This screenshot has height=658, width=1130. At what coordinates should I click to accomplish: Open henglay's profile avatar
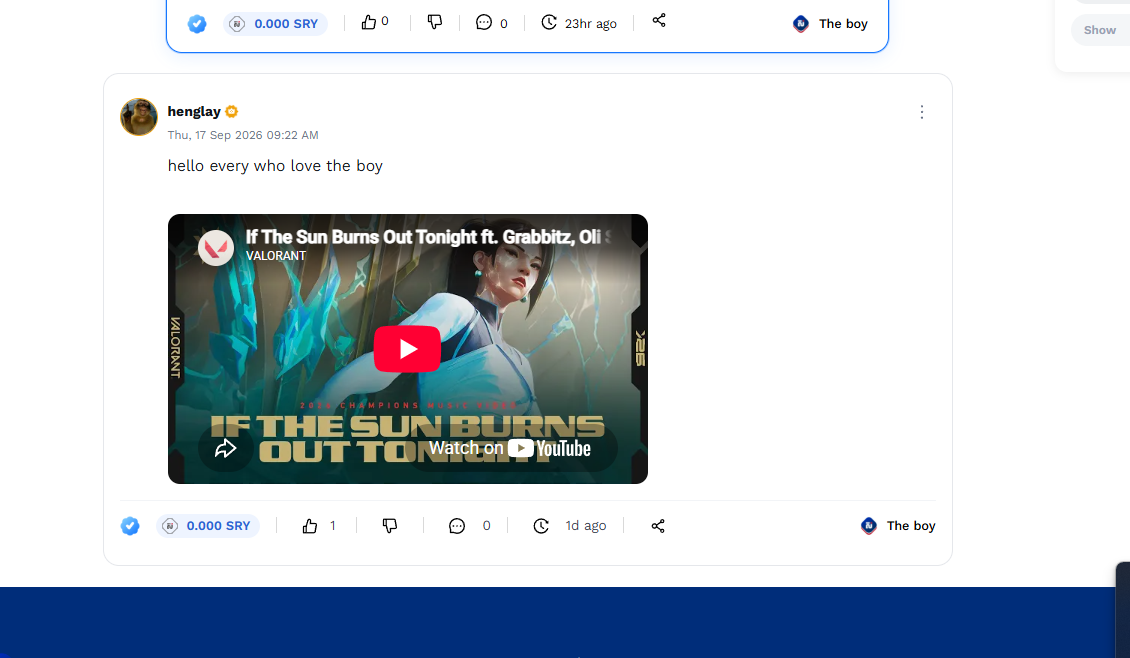tap(138, 117)
